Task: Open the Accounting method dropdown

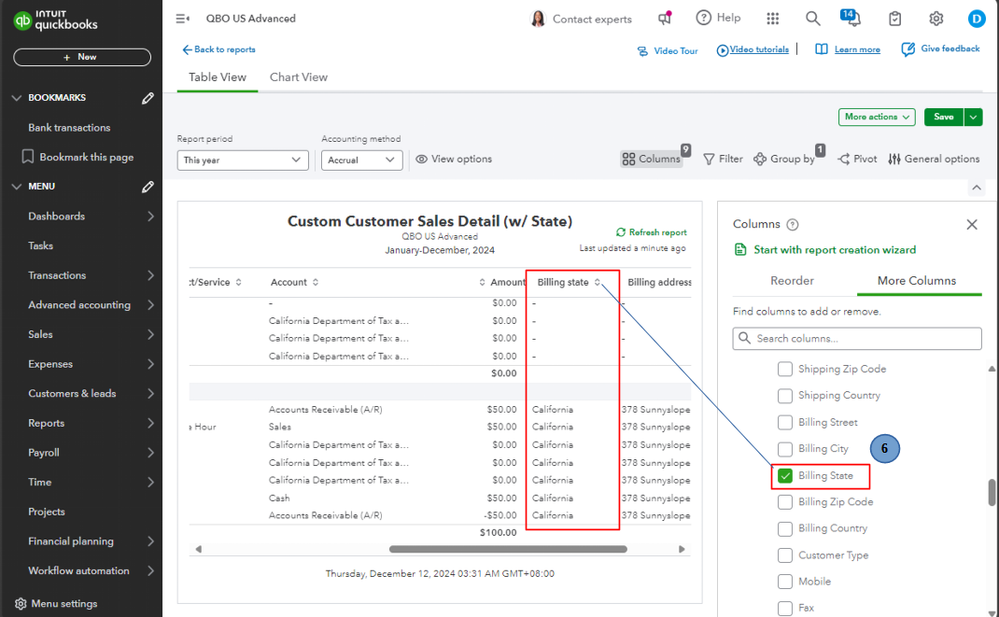Action: tap(362, 160)
